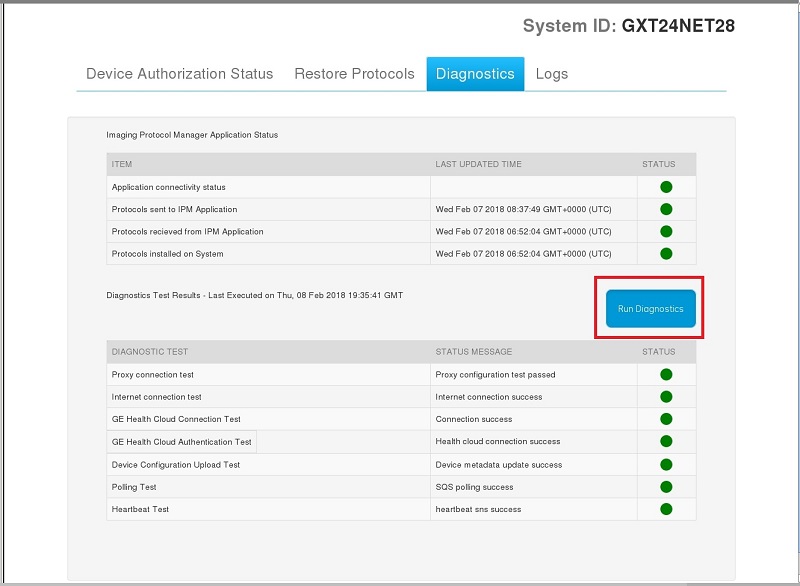Click status indicator for Heartbeat Test

tap(666, 509)
